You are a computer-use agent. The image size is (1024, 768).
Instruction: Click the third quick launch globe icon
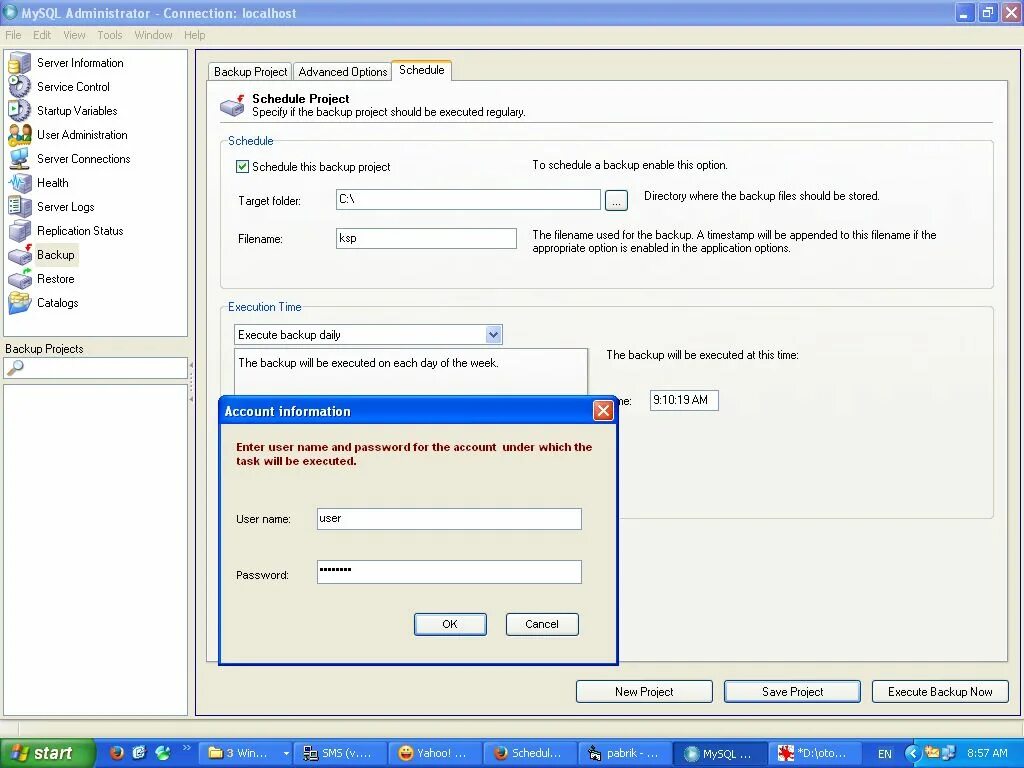162,753
